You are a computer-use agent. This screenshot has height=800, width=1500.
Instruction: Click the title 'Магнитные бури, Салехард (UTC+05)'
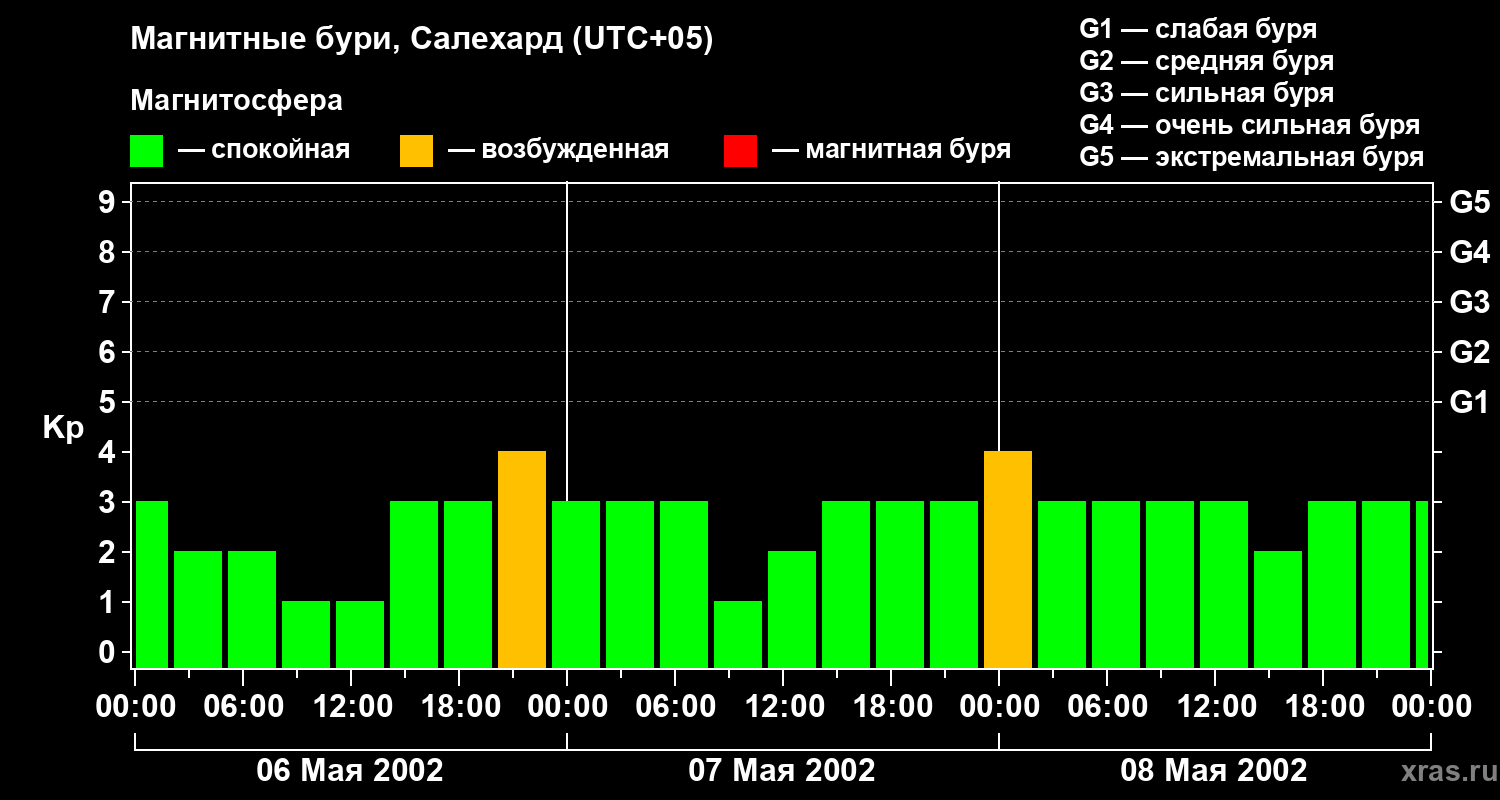422,40
